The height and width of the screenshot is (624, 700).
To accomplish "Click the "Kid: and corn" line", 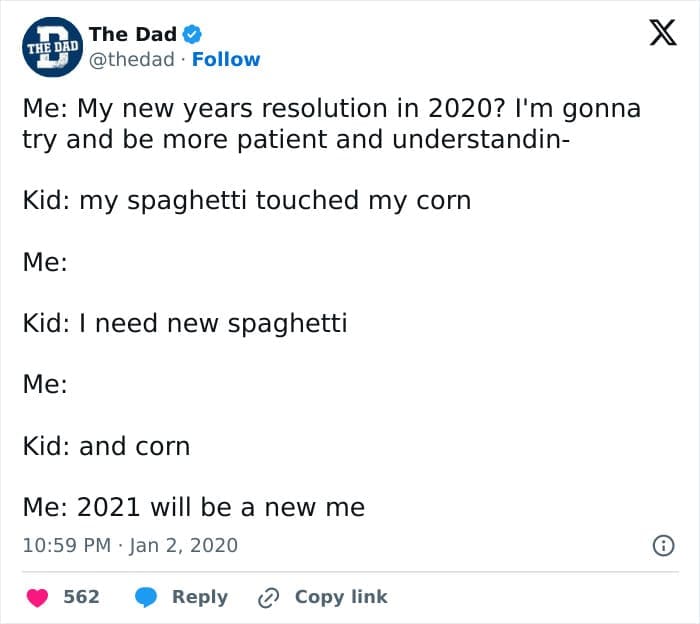I will pyautogui.click(x=106, y=446).
